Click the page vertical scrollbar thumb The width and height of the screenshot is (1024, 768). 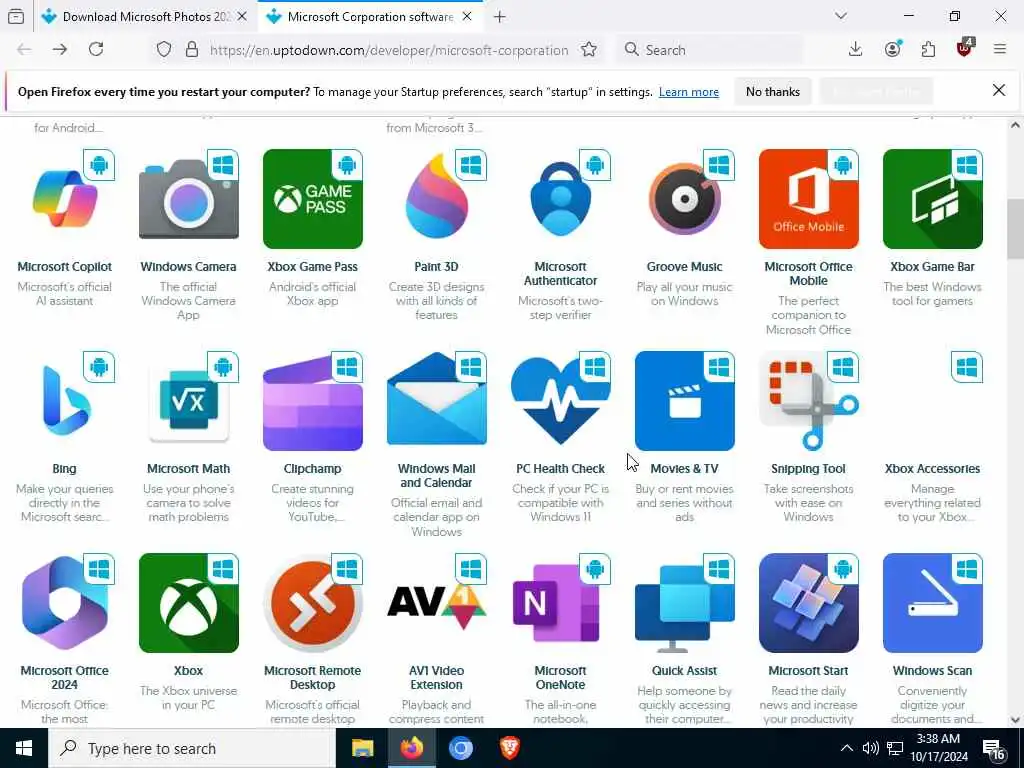coord(1015,229)
